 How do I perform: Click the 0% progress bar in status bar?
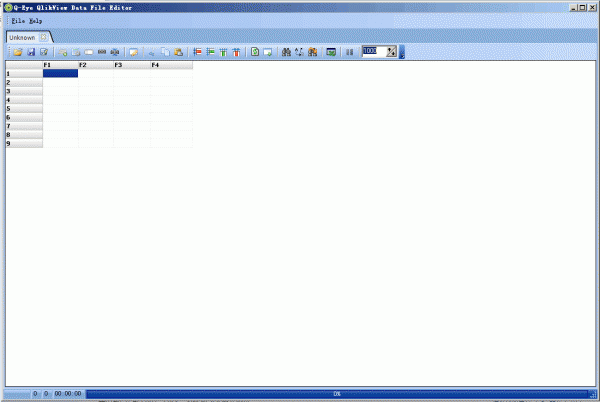pyautogui.click(x=337, y=394)
